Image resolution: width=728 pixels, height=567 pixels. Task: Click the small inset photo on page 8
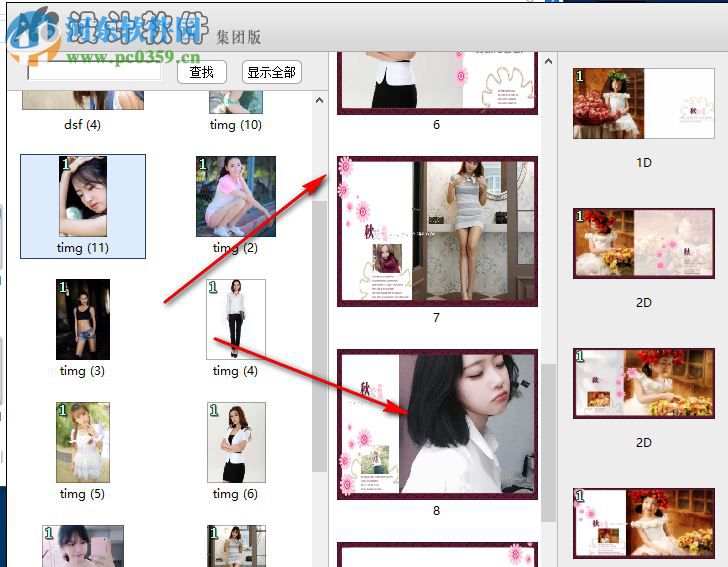(375, 460)
